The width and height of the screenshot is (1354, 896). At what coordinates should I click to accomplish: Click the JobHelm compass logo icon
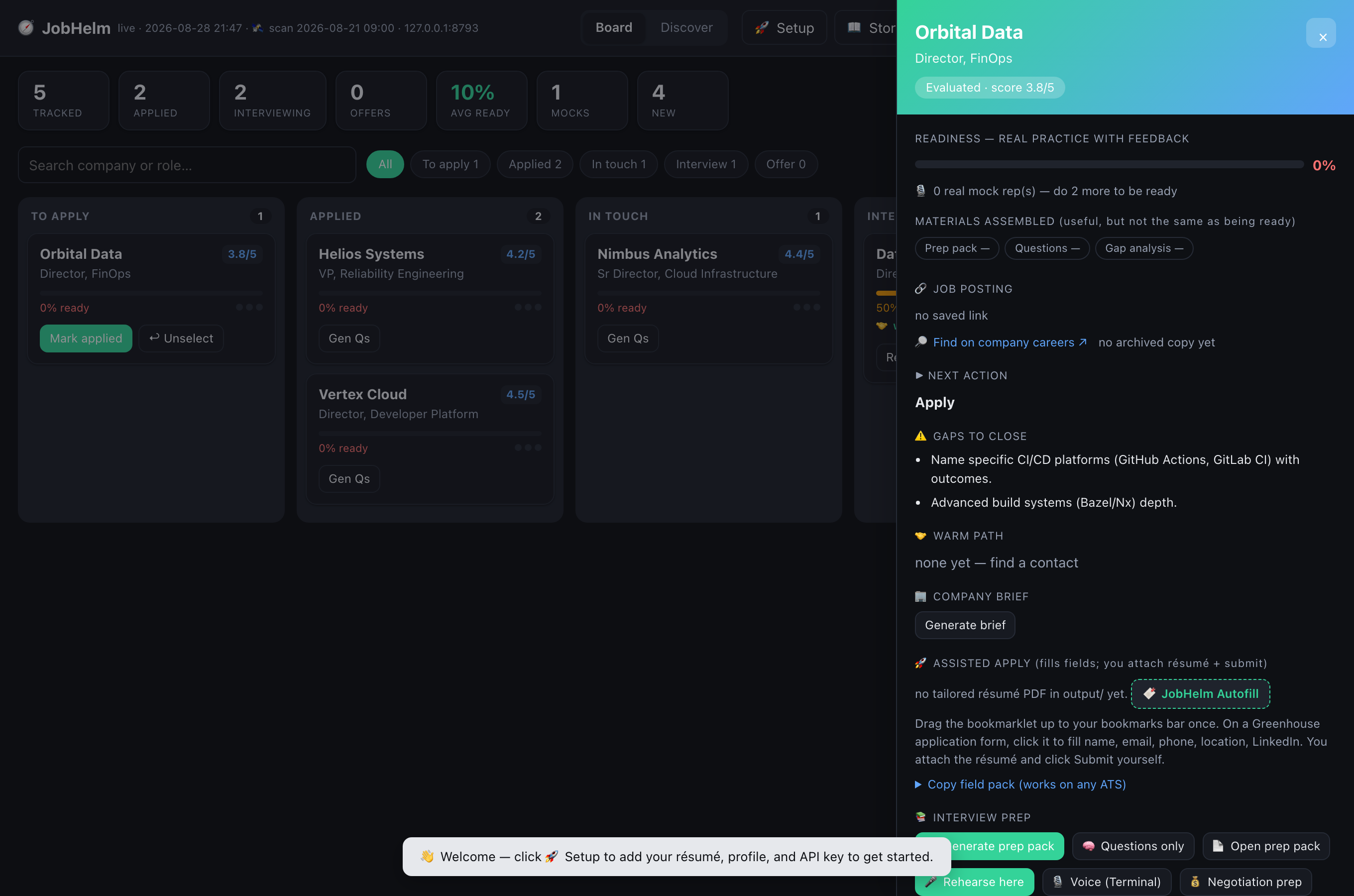click(26, 27)
